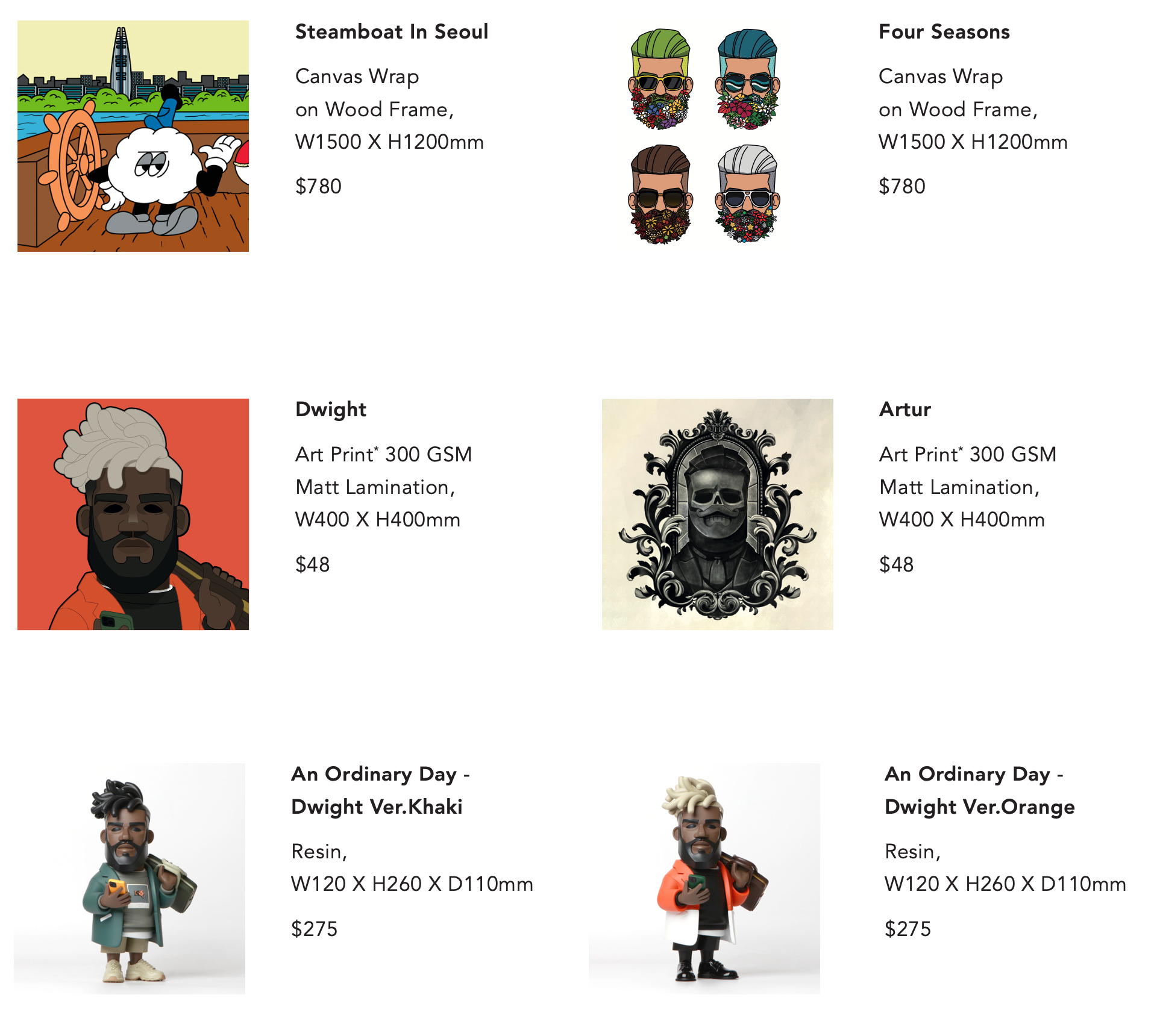Click the $275 price for Ver.Orange figure
Screen dimensions: 1157x1036
click(x=908, y=929)
